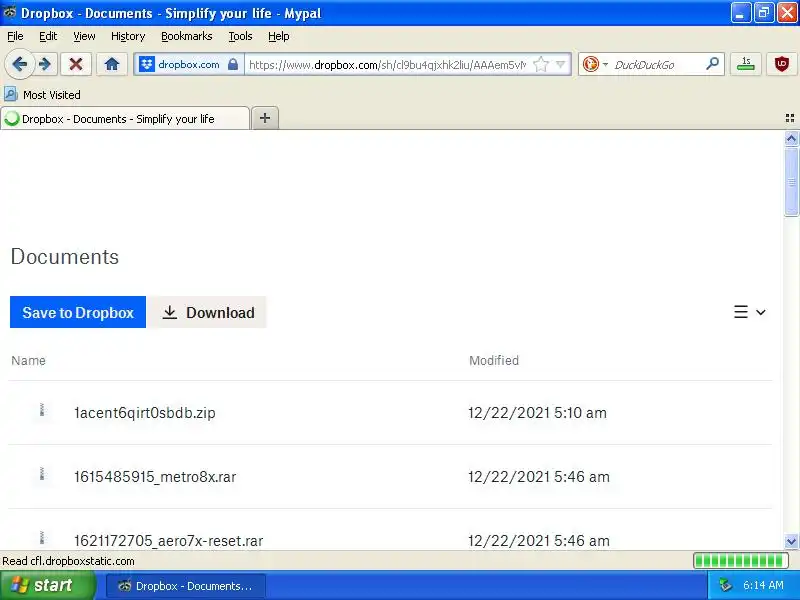Open file 1621172705_aero7x-reset.rar
Screen dimensions: 800x600
point(169,541)
